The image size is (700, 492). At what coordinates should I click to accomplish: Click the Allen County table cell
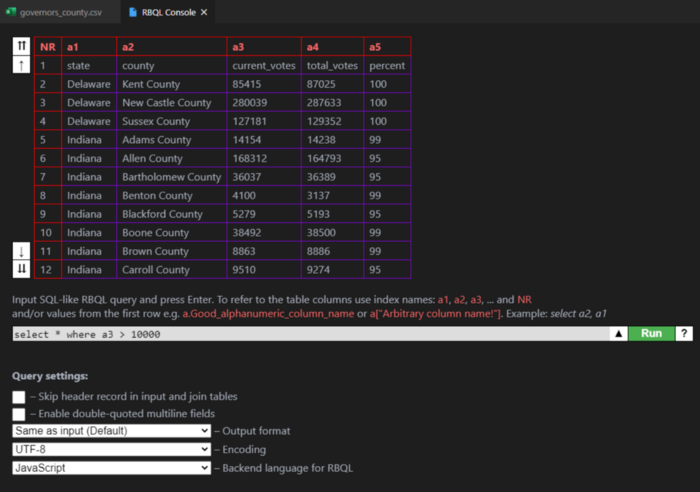pyautogui.click(x=170, y=158)
